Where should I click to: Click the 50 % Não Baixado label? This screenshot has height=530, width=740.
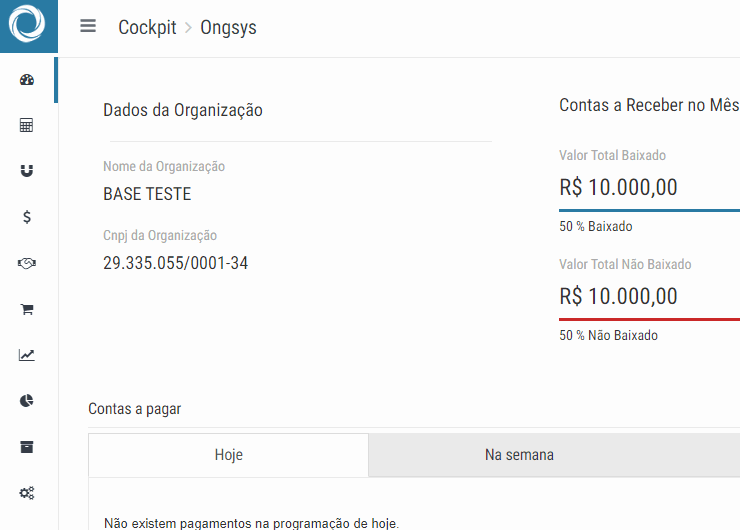(x=608, y=335)
